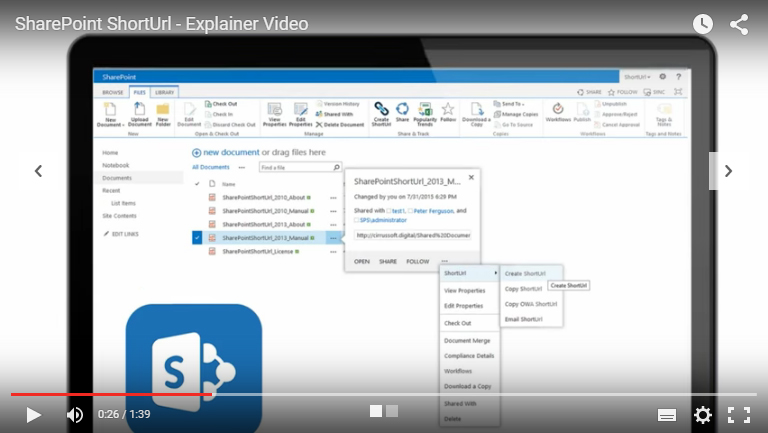Open ellipsis menu for SharePointShortUrl_2010_Manual
The height and width of the screenshot is (433, 768).
333,211
